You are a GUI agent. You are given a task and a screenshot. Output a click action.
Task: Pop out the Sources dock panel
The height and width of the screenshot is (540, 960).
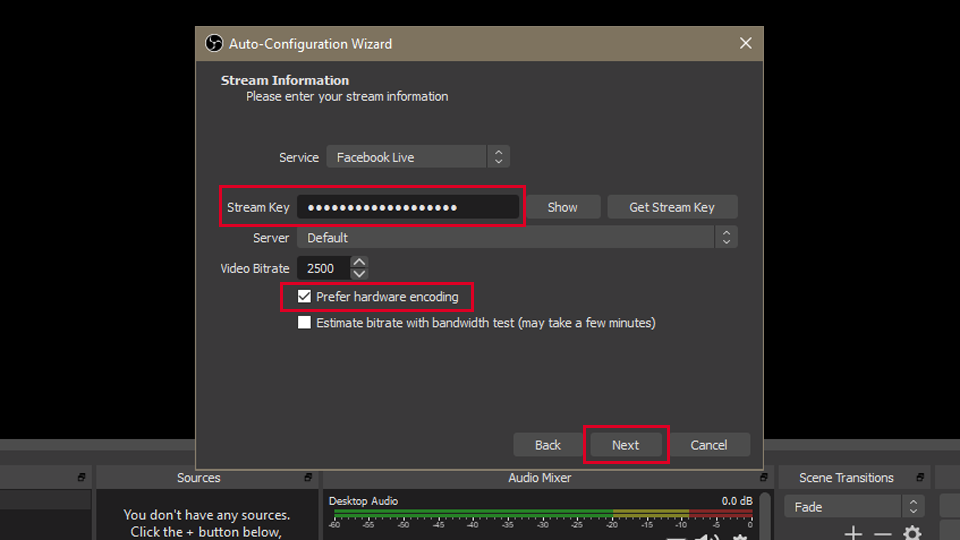(308, 477)
